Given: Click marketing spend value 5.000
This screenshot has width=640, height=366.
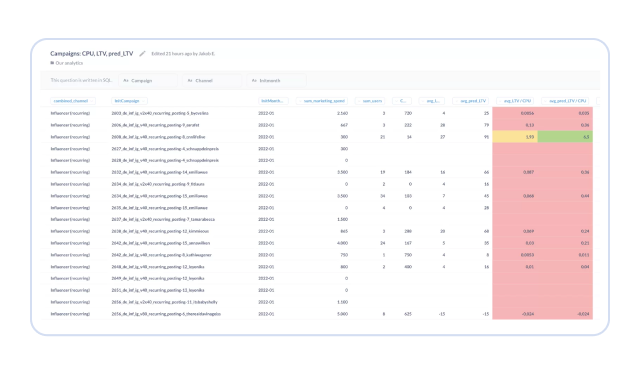Looking at the screenshot, I should [x=342, y=314].
